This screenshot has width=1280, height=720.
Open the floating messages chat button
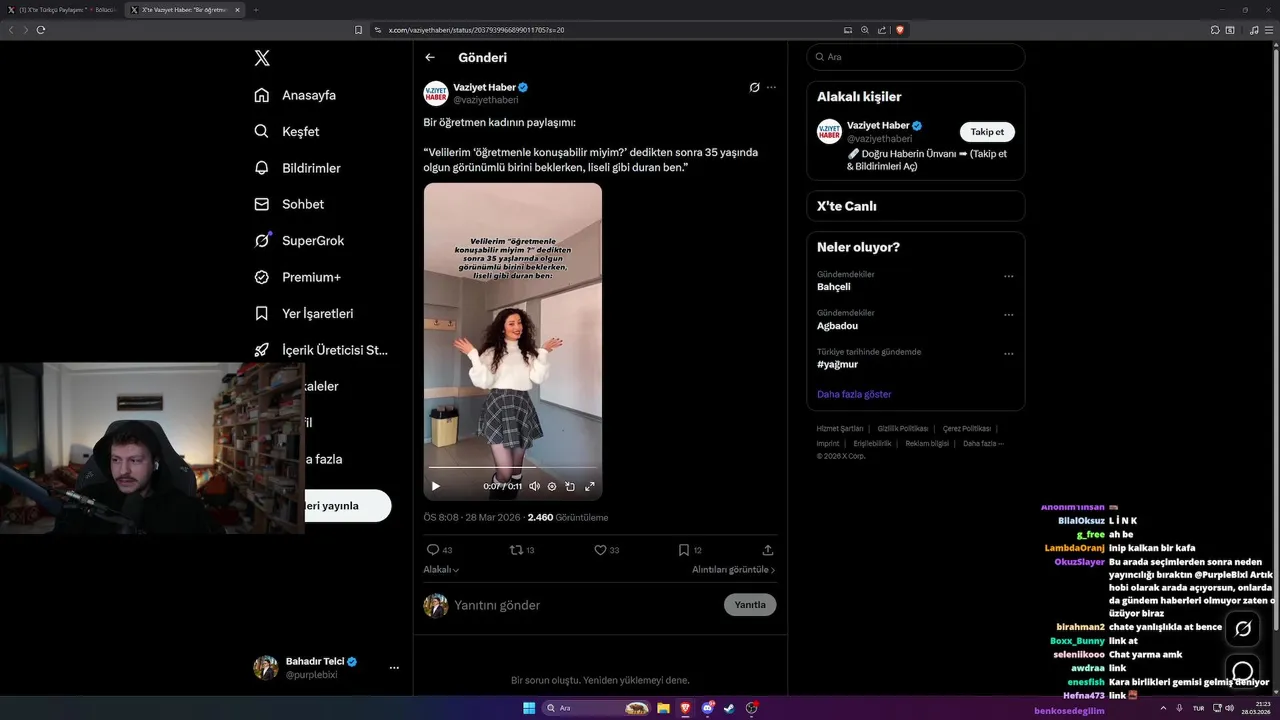point(1243,671)
